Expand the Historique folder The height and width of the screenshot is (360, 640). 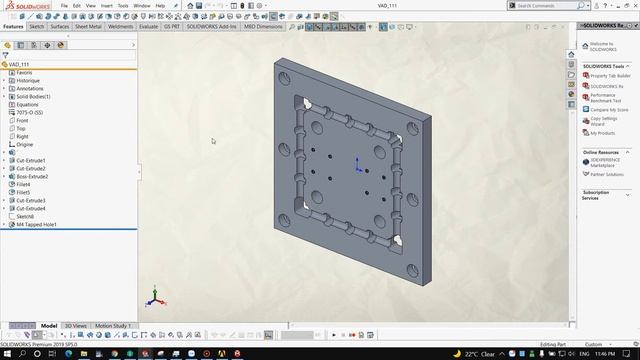[4, 81]
